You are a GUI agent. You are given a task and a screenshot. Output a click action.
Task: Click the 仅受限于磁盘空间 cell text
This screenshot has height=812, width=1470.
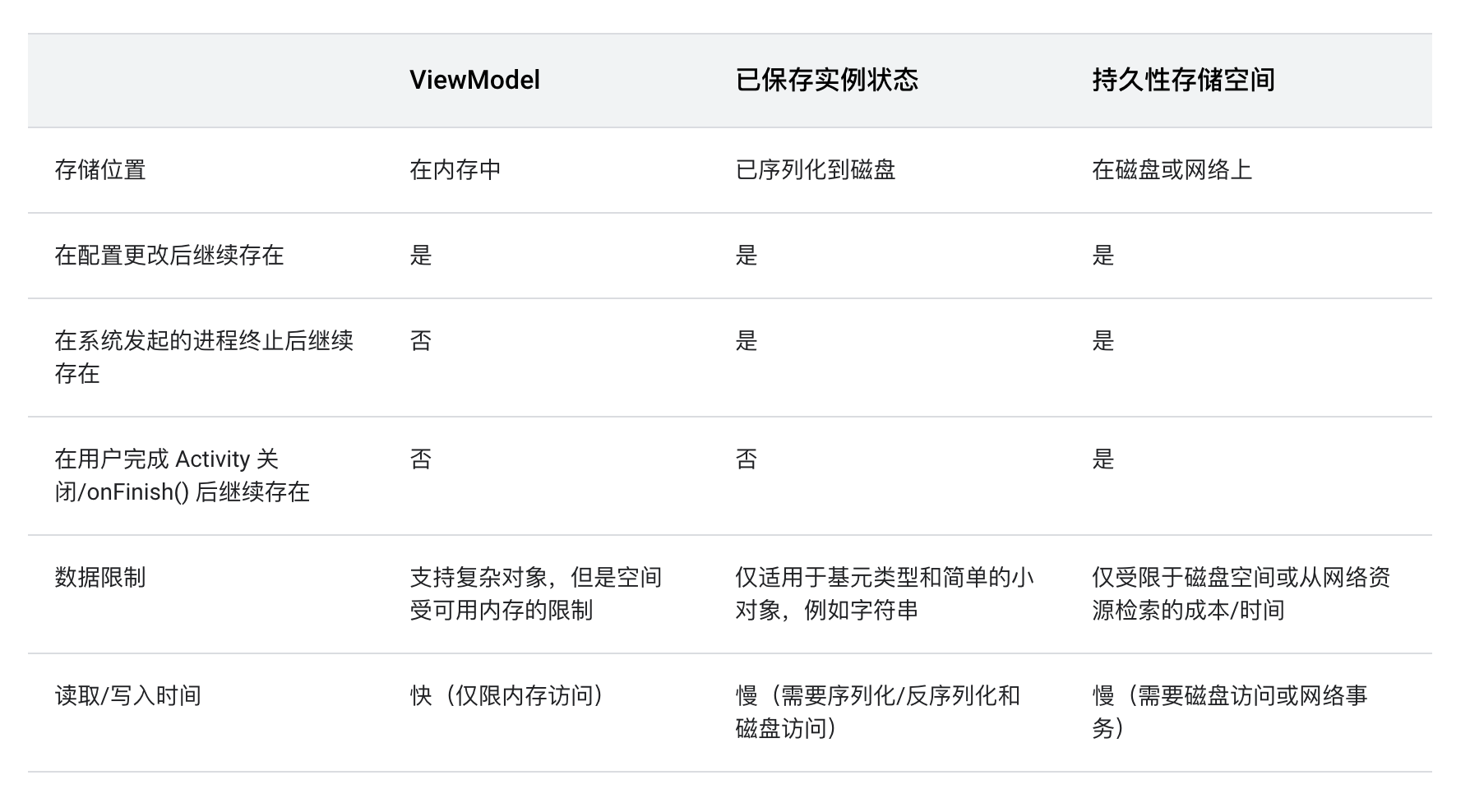pos(1241,593)
